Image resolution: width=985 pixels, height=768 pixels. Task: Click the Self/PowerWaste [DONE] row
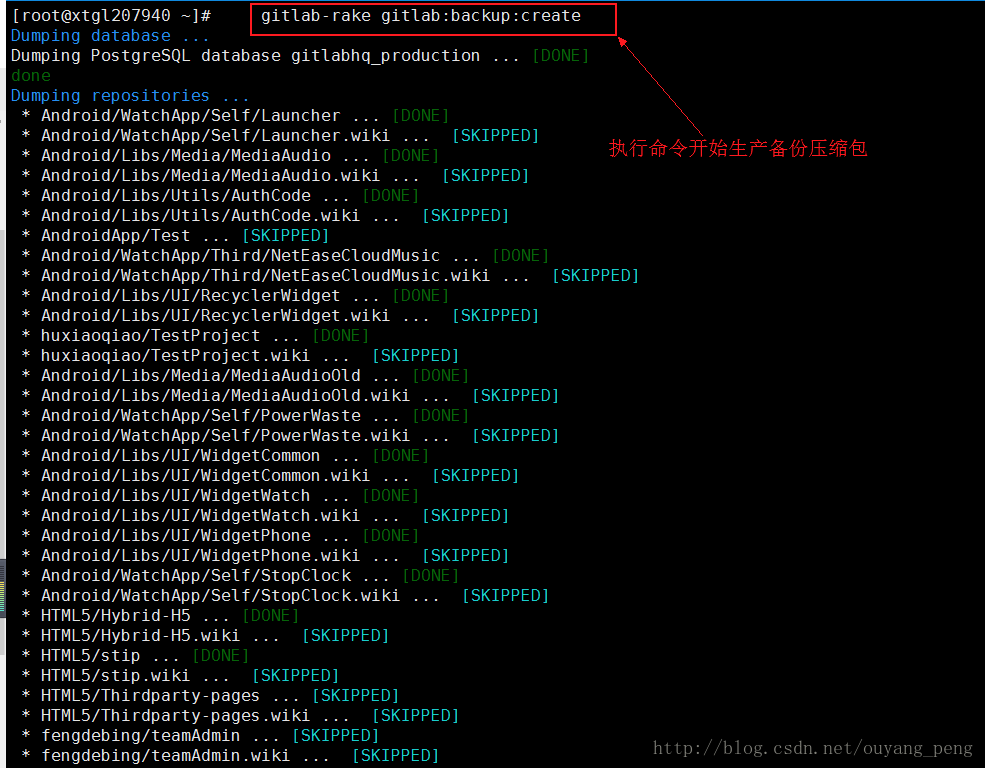(x=245, y=416)
